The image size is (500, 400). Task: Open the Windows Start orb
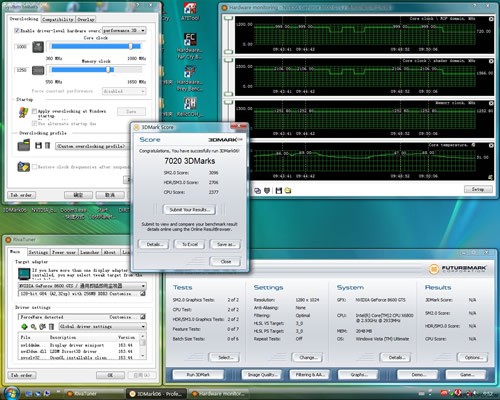click(11, 393)
